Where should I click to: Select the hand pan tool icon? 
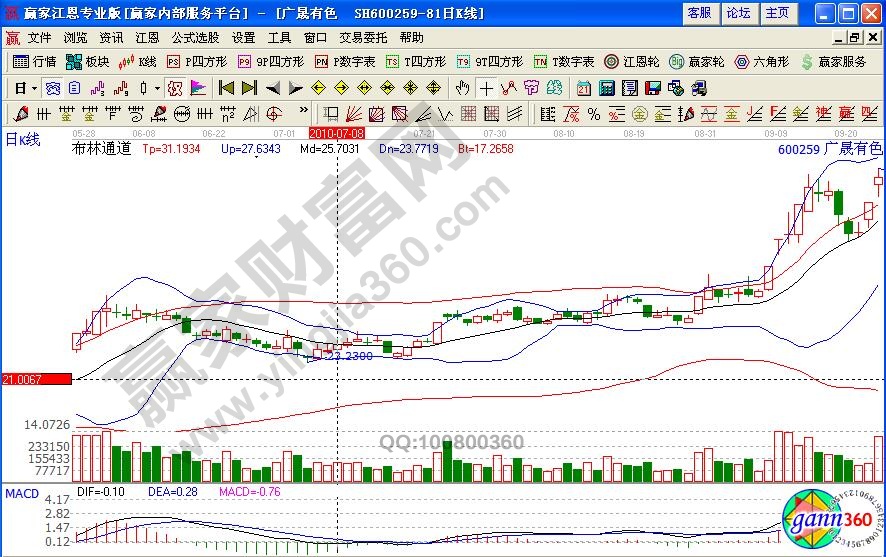point(463,87)
